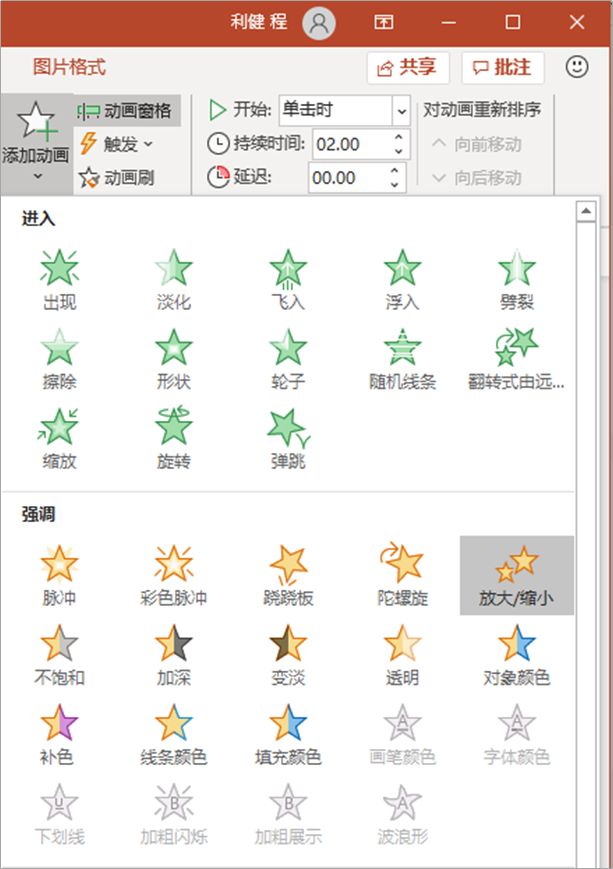Click the greyed 下划线 animation
613x869 pixels.
pyautogui.click(x=59, y=814)
